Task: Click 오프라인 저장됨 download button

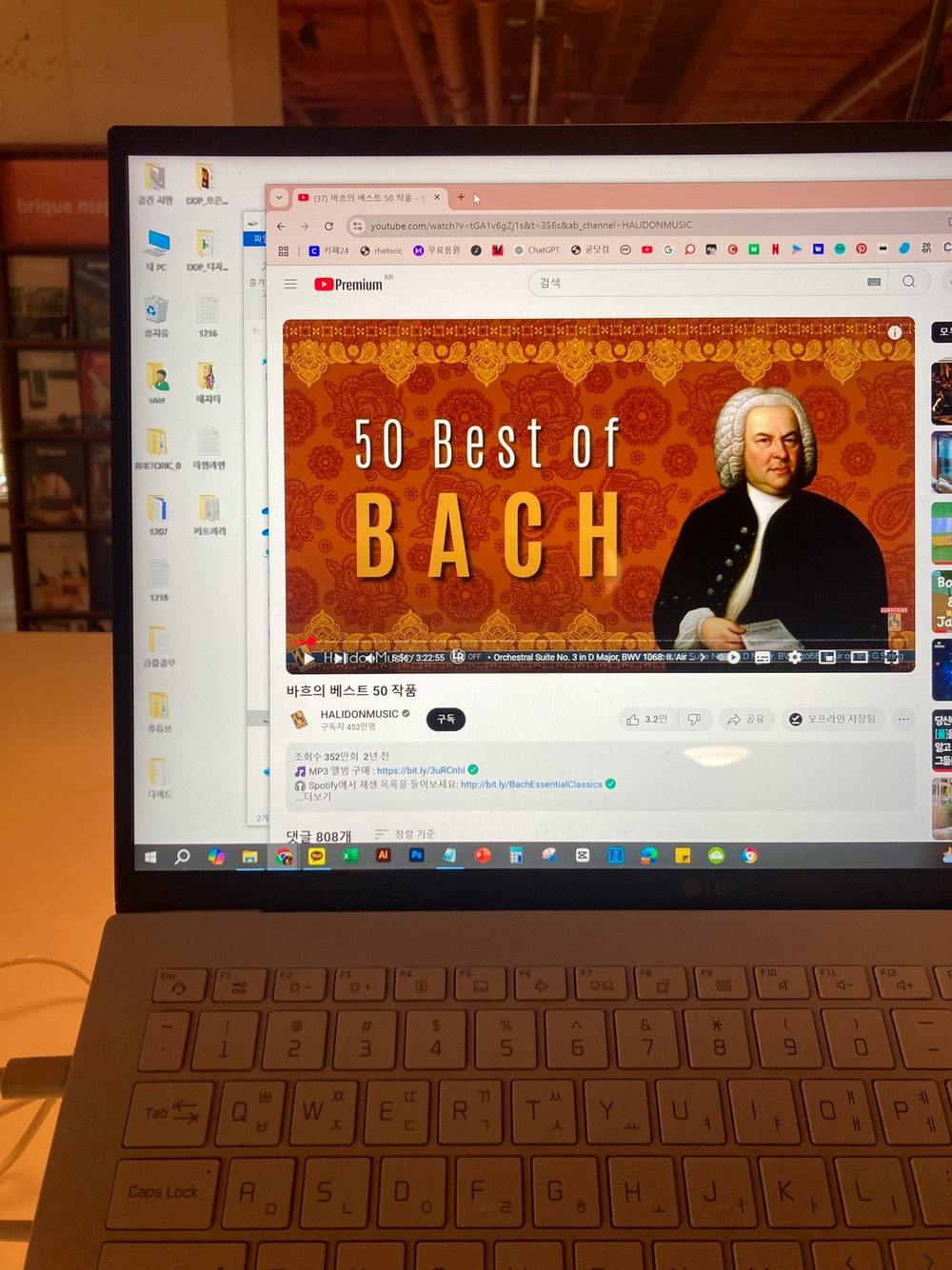Action: (832, 719)
